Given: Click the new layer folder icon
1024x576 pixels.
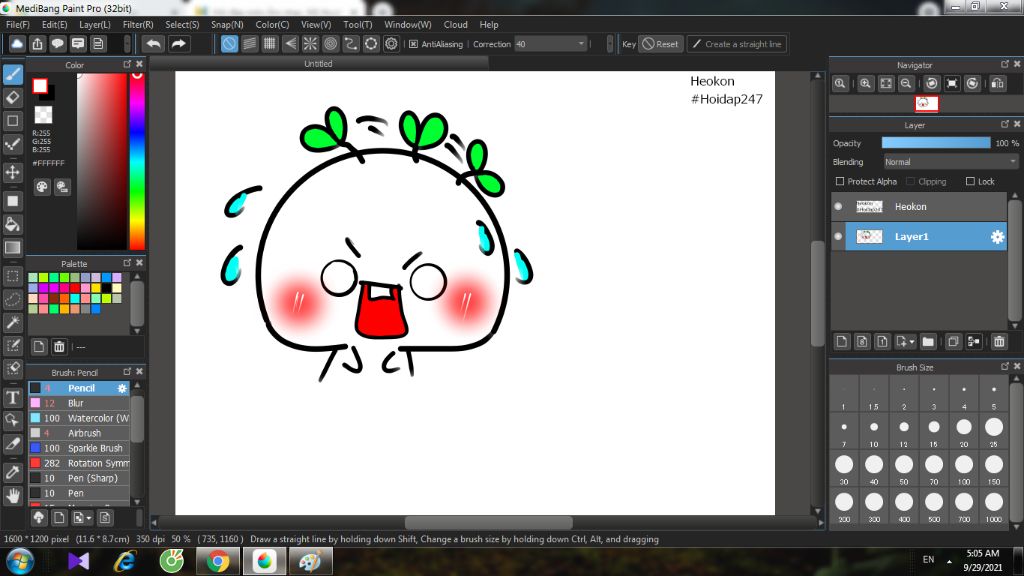Looking at the screenshot, I should [x=928, y=342].
